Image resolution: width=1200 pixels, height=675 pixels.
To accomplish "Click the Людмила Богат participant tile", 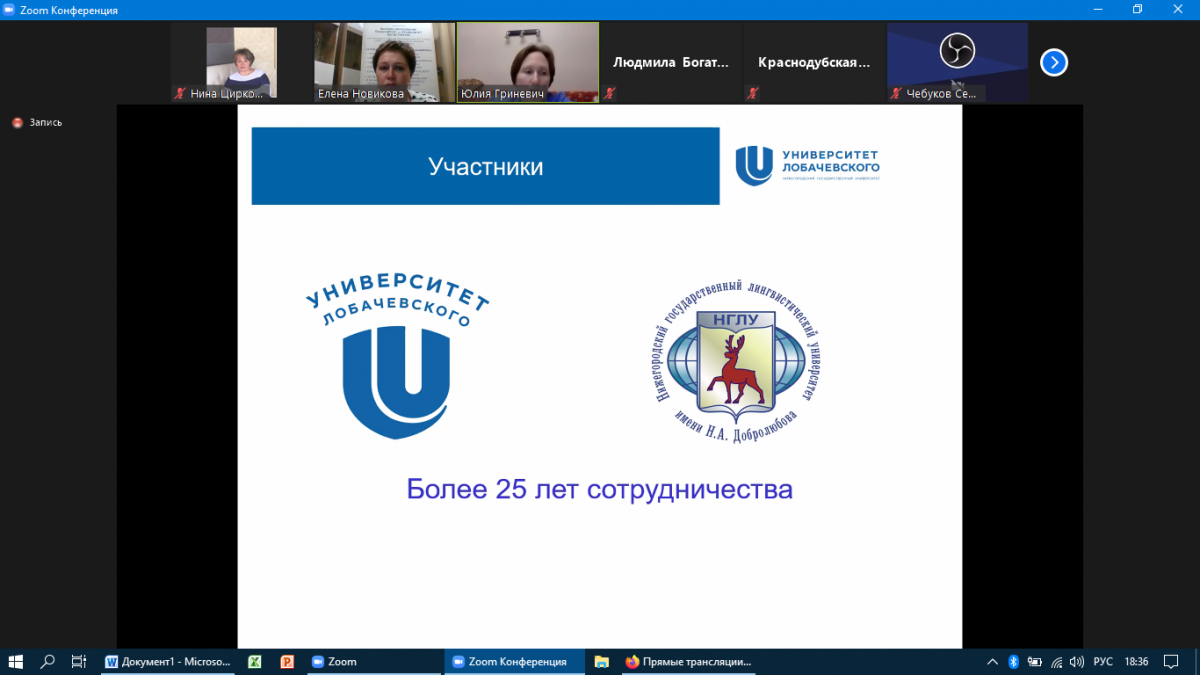I will pyautogui.click(x=670, y=62).
